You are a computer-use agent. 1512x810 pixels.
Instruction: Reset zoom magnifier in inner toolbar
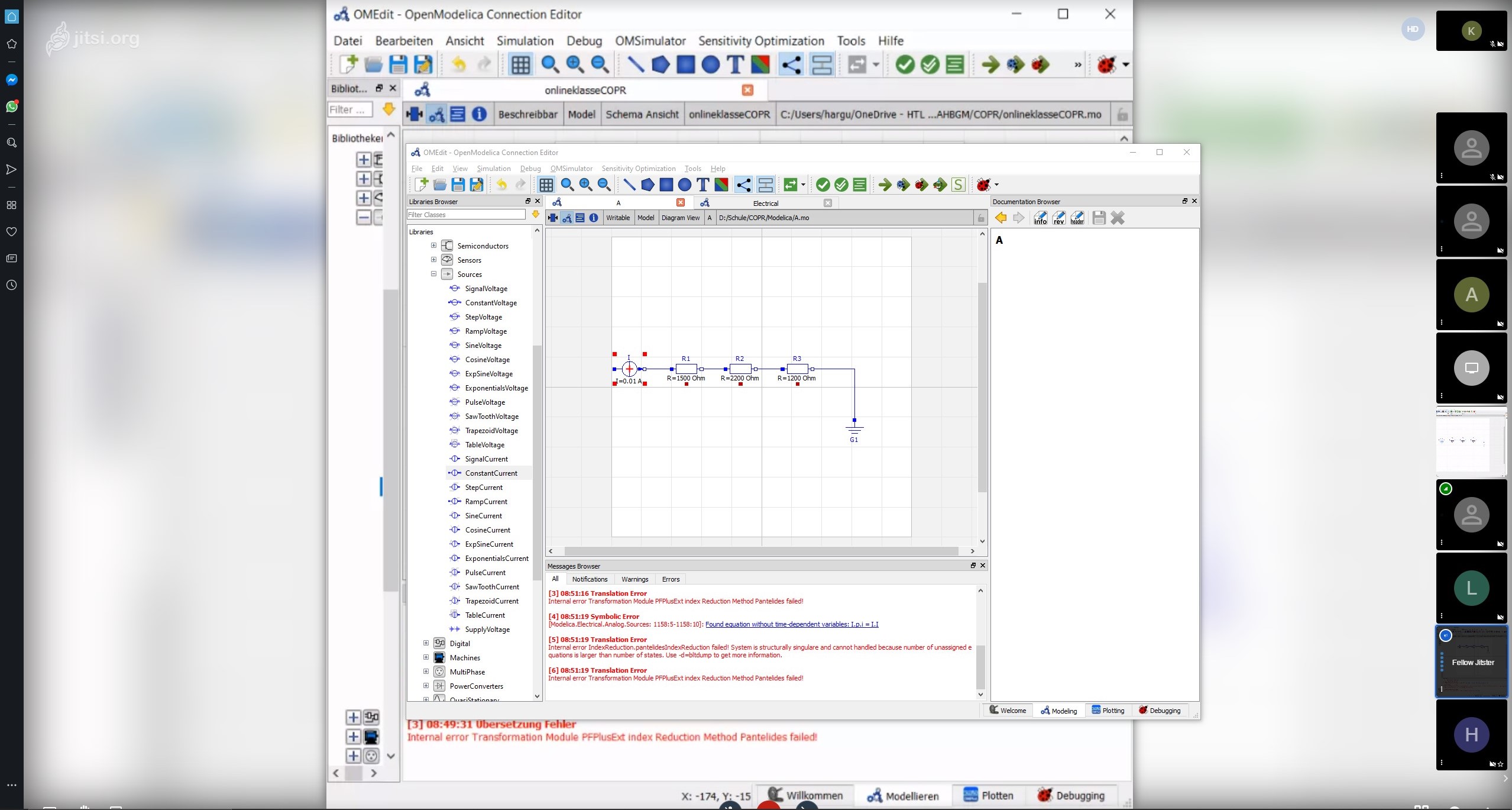pyautogui.click(x=567, y=185)
